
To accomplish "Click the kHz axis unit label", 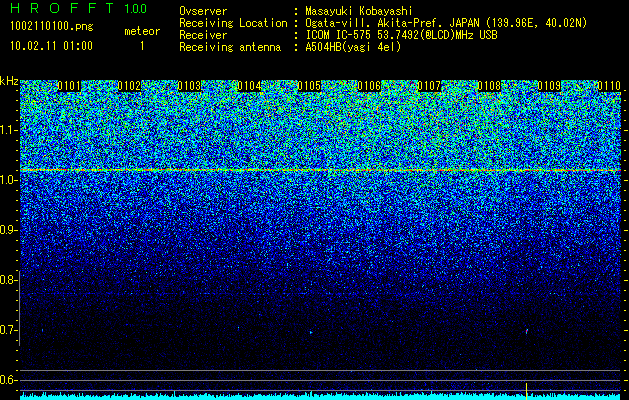I will pos(9,81).
